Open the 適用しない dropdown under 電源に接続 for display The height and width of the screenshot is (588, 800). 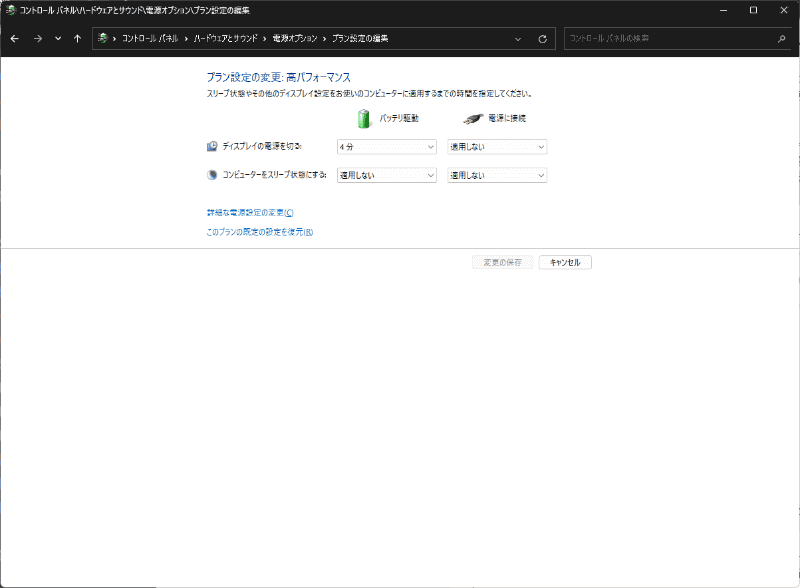point(497,146)
